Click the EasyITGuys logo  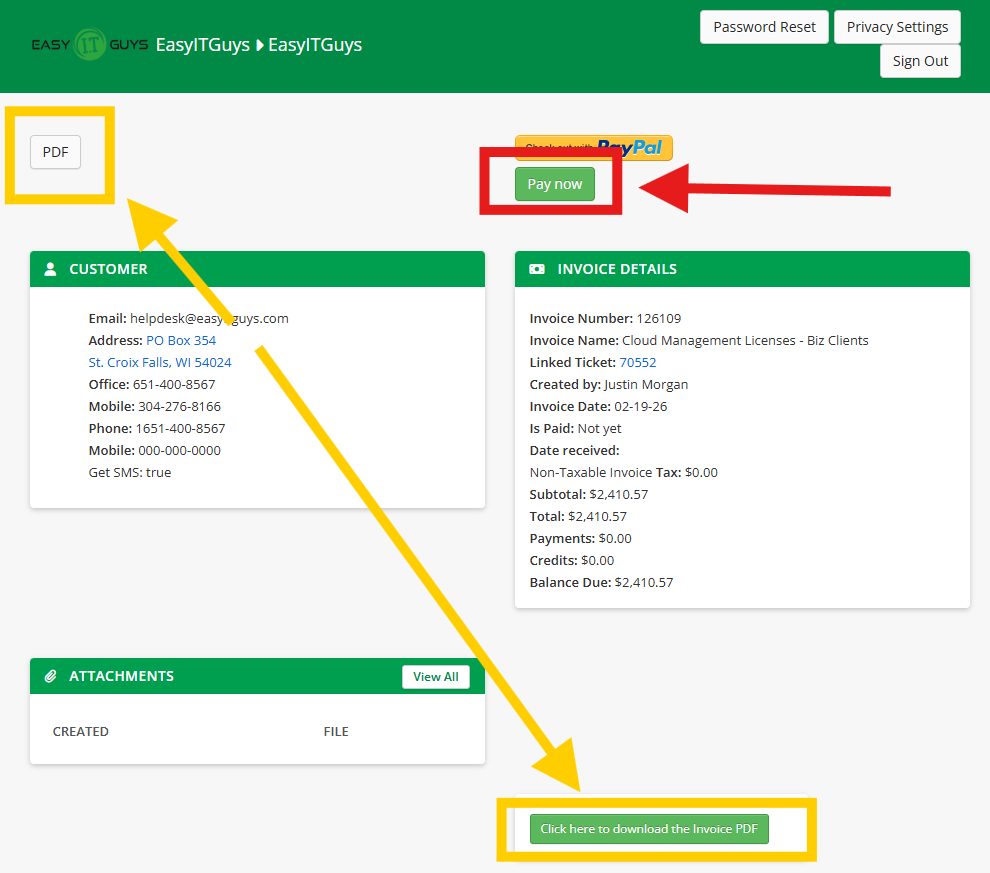(89, 45)
